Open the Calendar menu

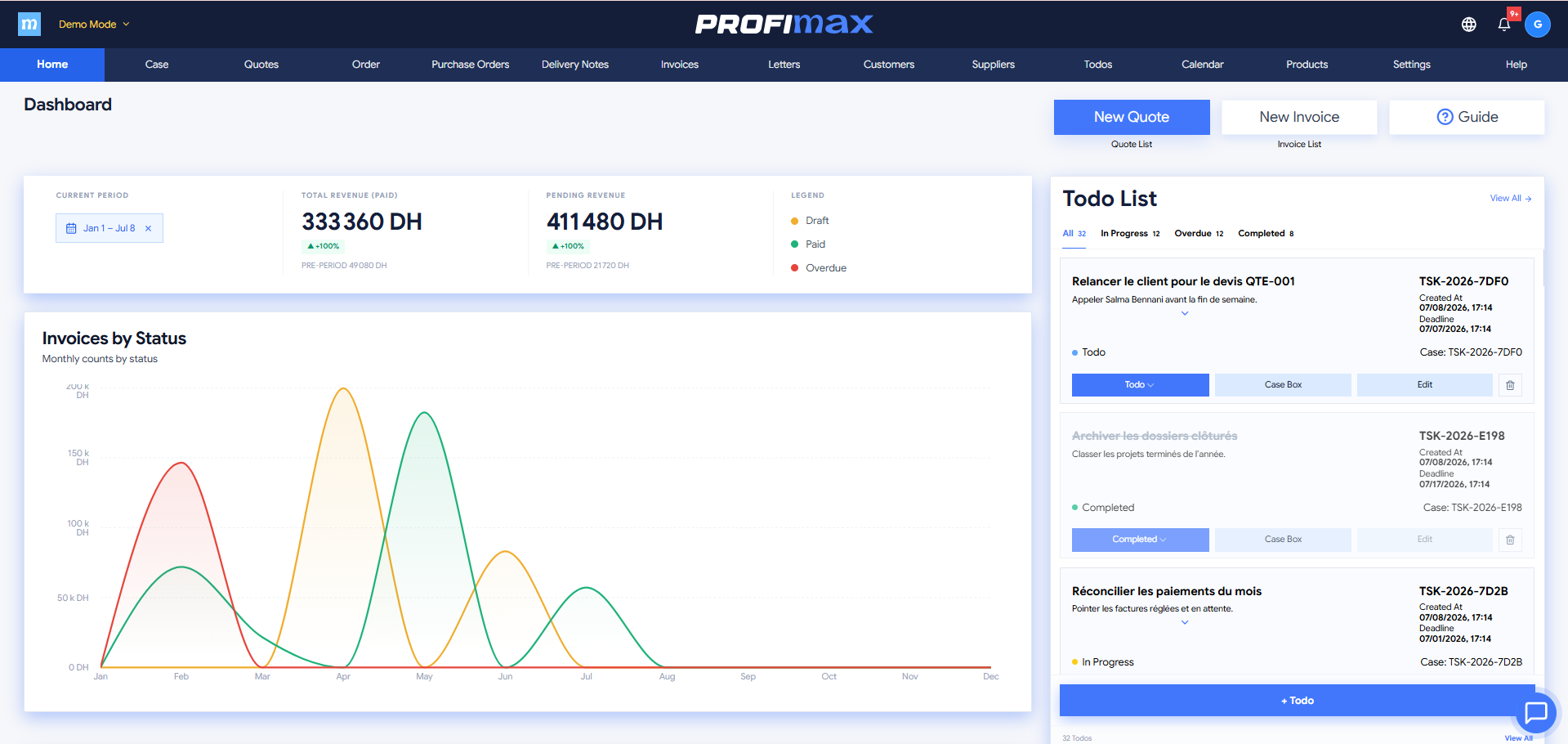(1203, 65)
